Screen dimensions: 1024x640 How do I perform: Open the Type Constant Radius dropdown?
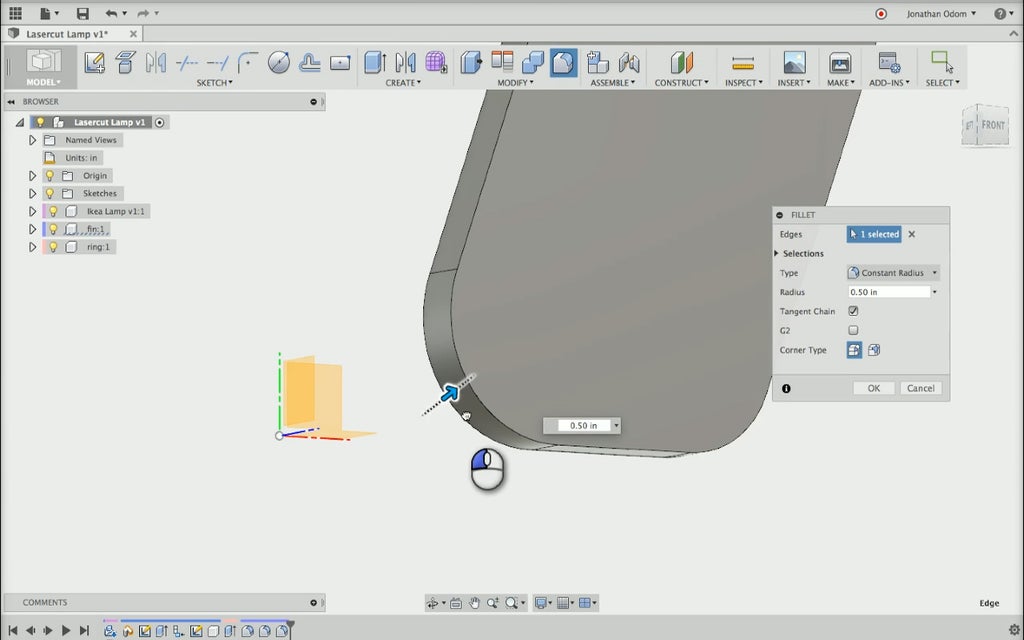click(893, 273)
